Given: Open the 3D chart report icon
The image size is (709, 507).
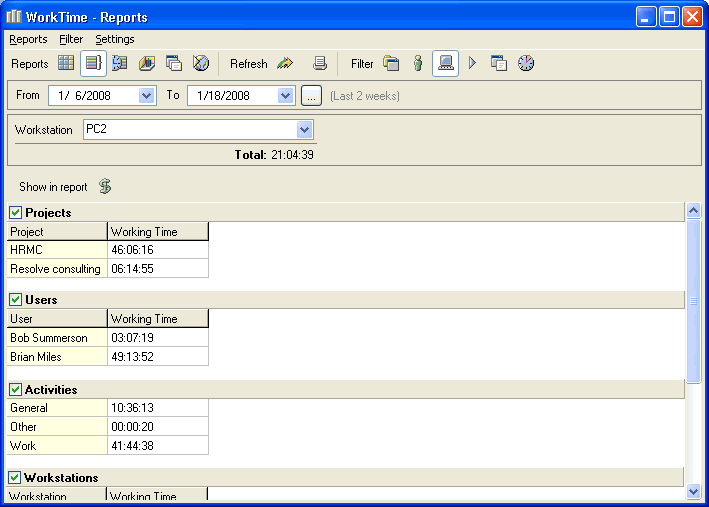Looking at the screenshot, I should click(x=147, y=63).
